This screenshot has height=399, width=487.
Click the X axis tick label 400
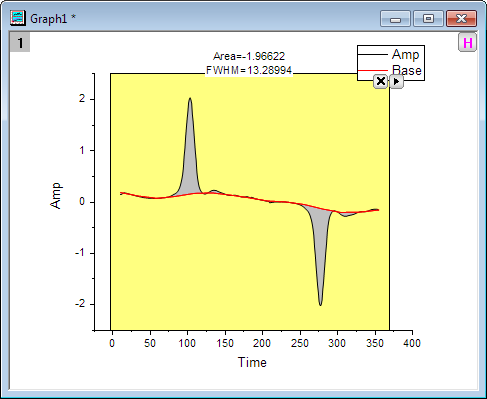[412, 343]
